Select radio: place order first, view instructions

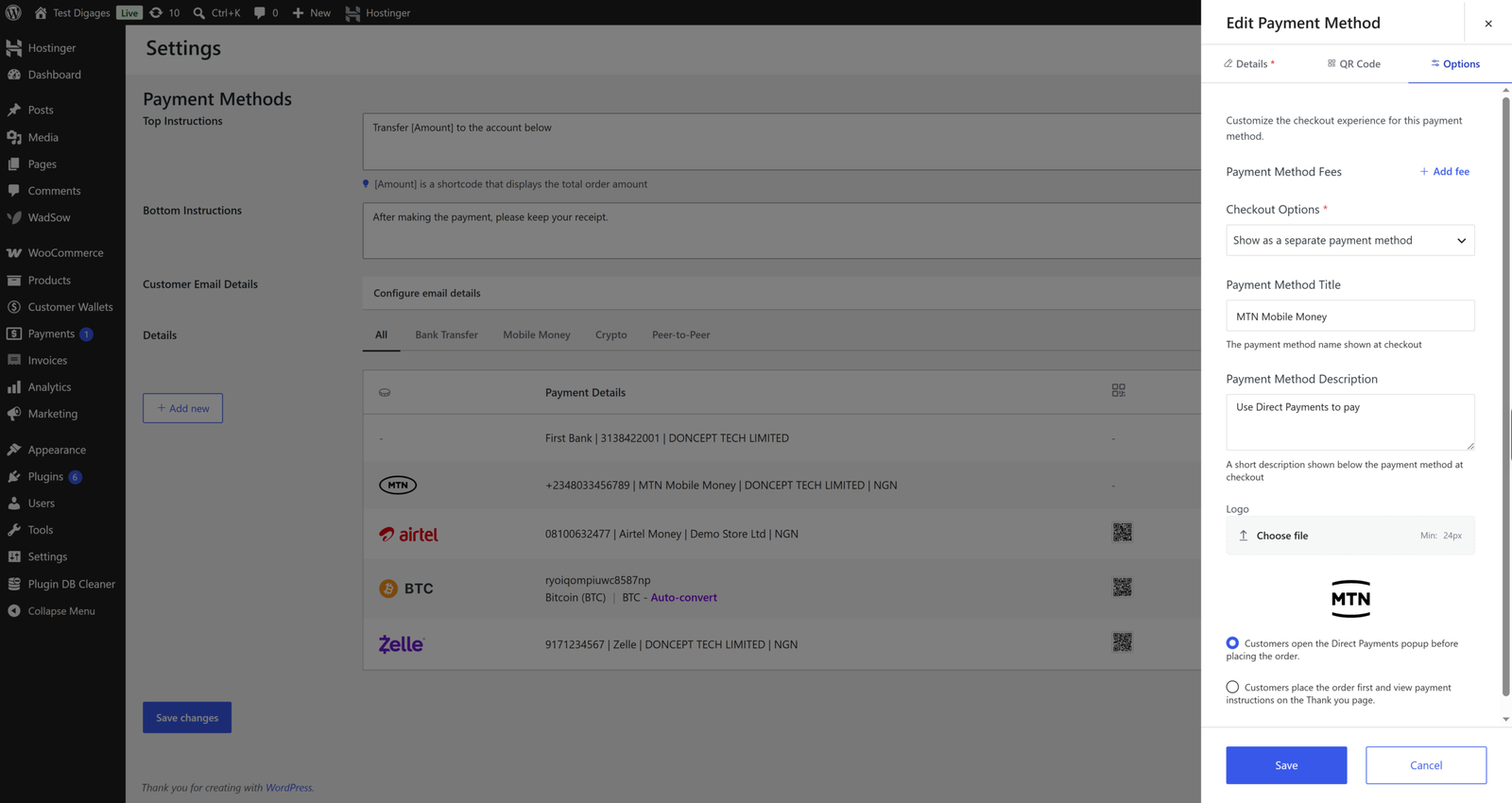coord(1232,687)
